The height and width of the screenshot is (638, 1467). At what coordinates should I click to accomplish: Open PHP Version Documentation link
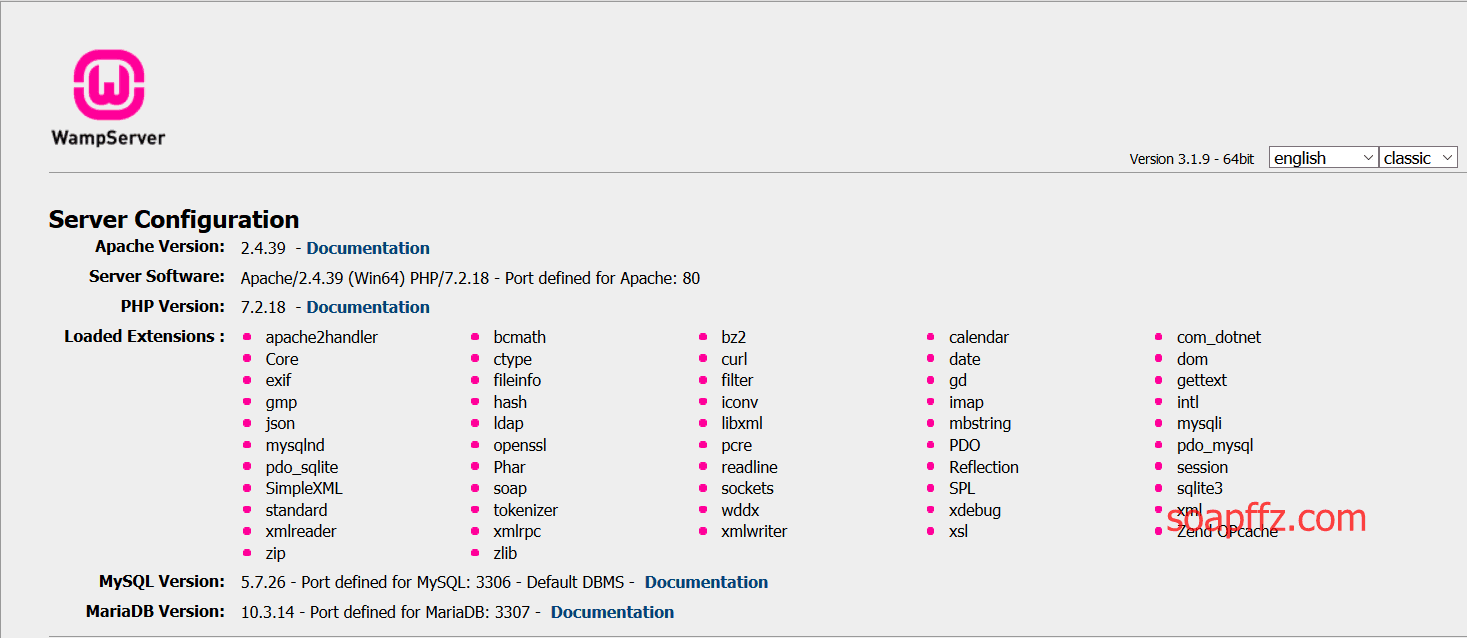pyautogui.click(x=368, y=307)
